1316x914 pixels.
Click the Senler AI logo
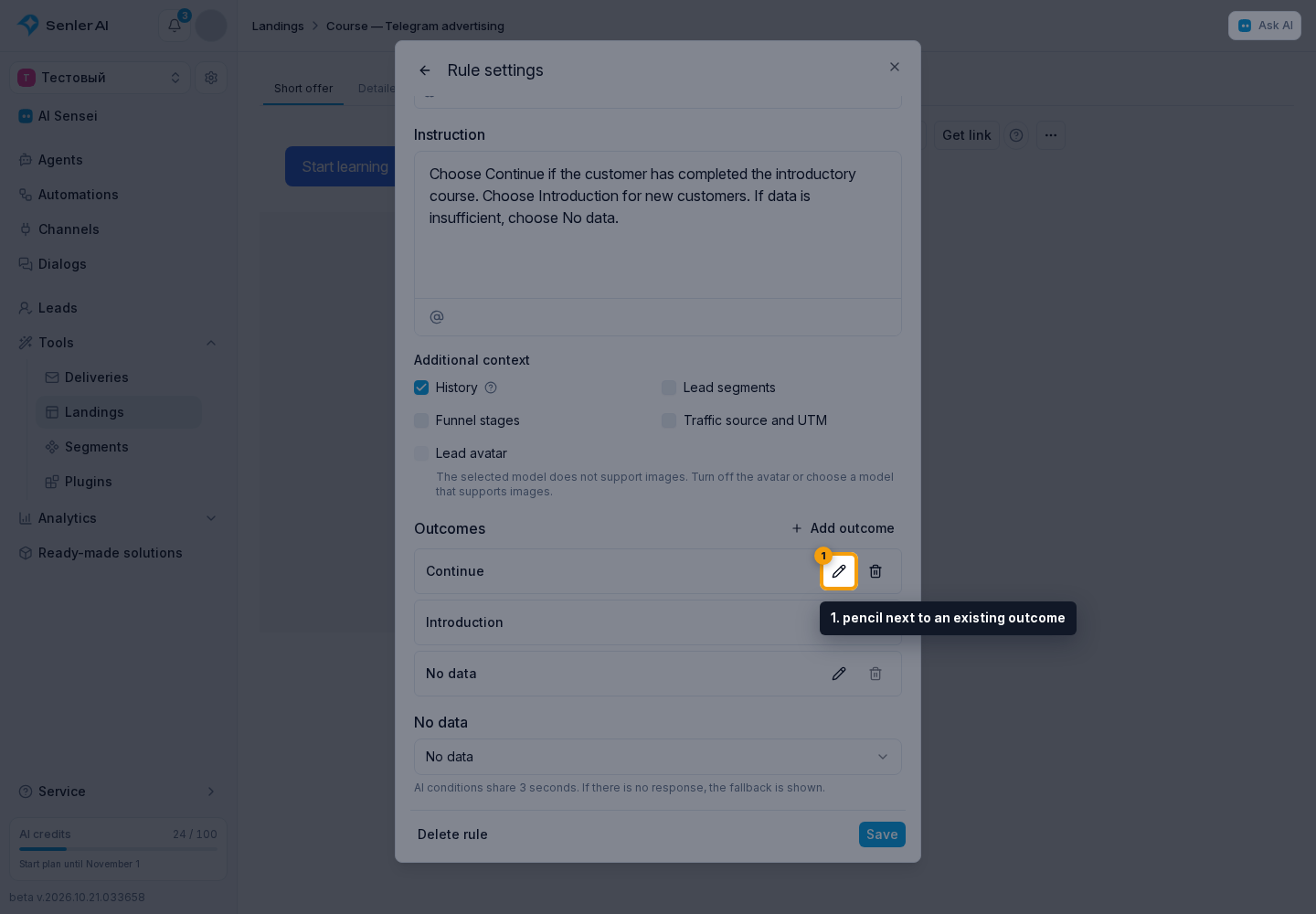pyautogui.click(x=63, y=25)
